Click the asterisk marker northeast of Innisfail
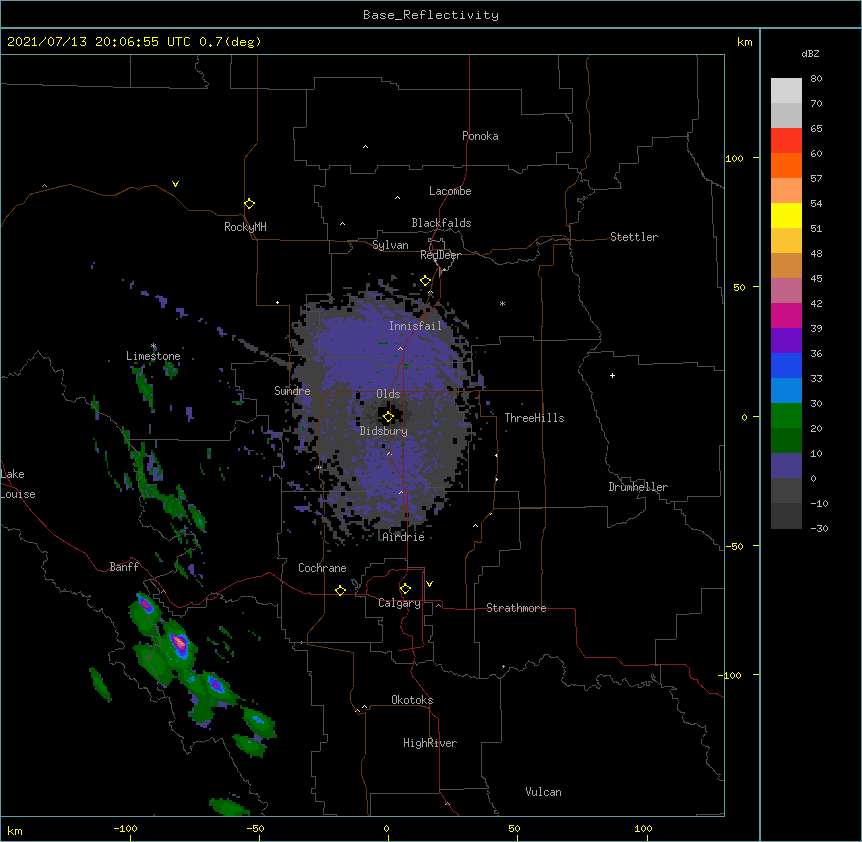862x842 pixels. coord(502,303)
